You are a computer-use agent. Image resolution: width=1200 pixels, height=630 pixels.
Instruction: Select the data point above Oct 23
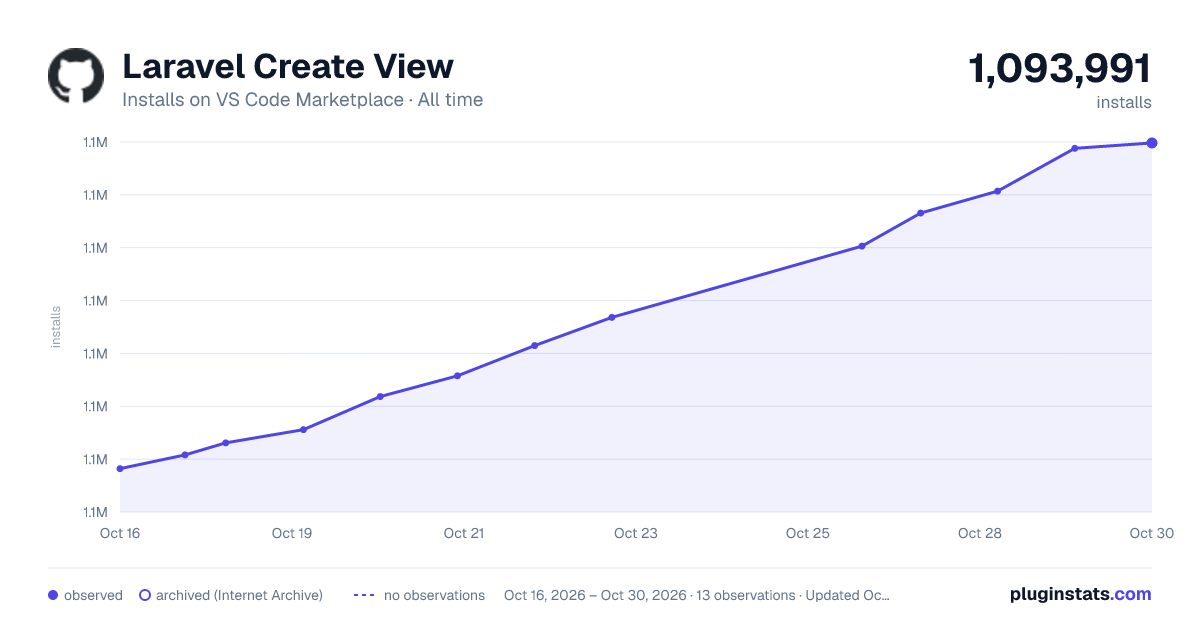coord(612,317)
